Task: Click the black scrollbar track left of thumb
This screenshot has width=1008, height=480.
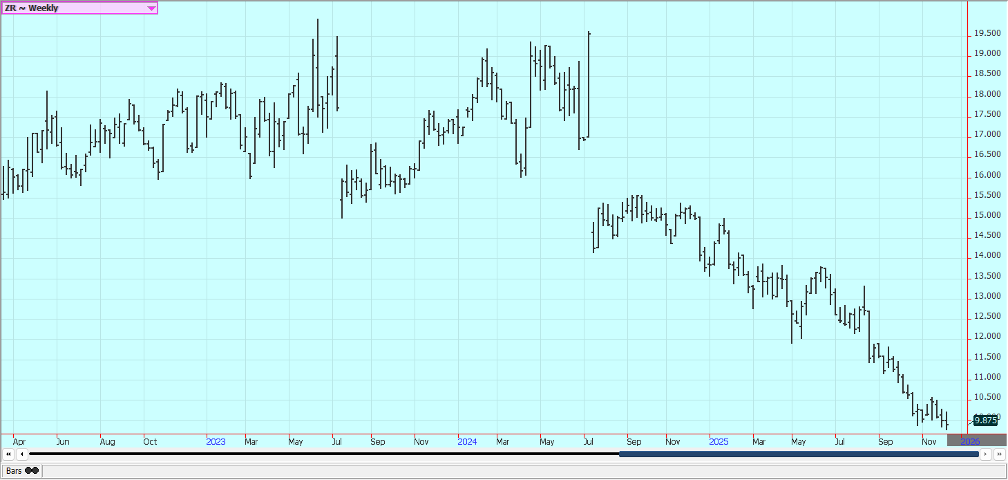Action: tap(320, 454)
